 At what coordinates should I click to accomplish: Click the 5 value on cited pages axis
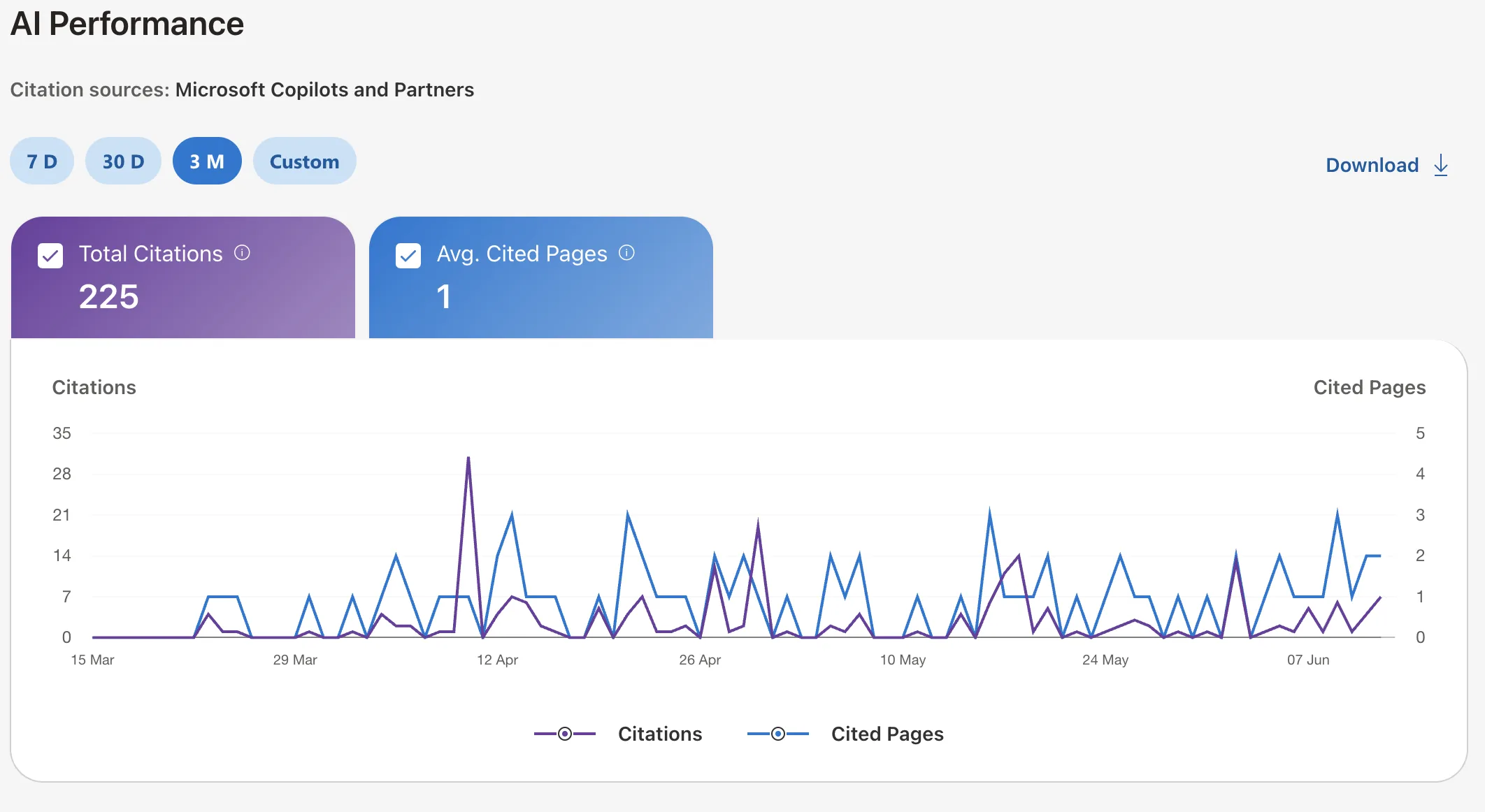tap(1420, 433)
